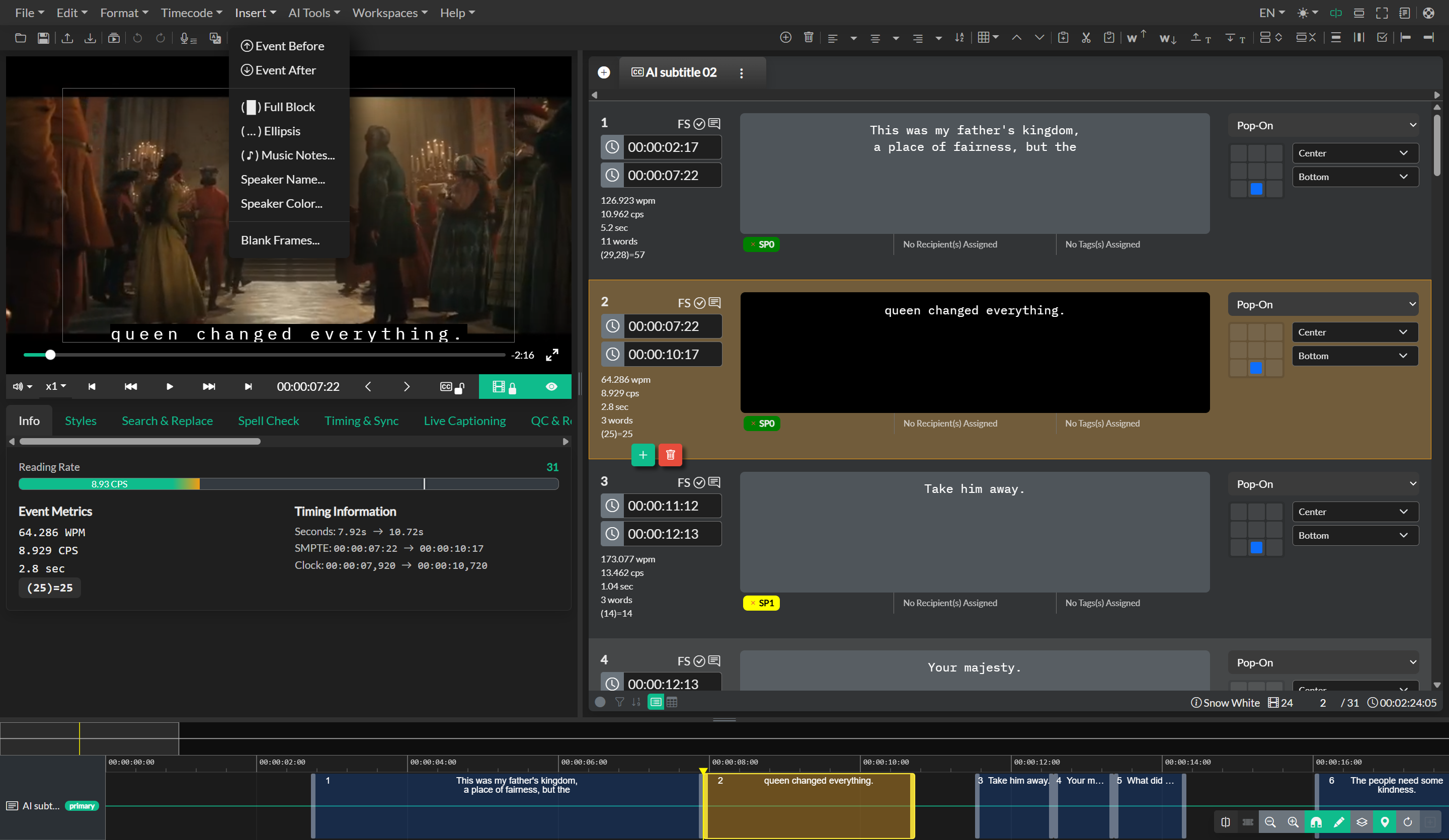Save project using the floppy disk icon
1449x840 pixels.
(43, 38)
